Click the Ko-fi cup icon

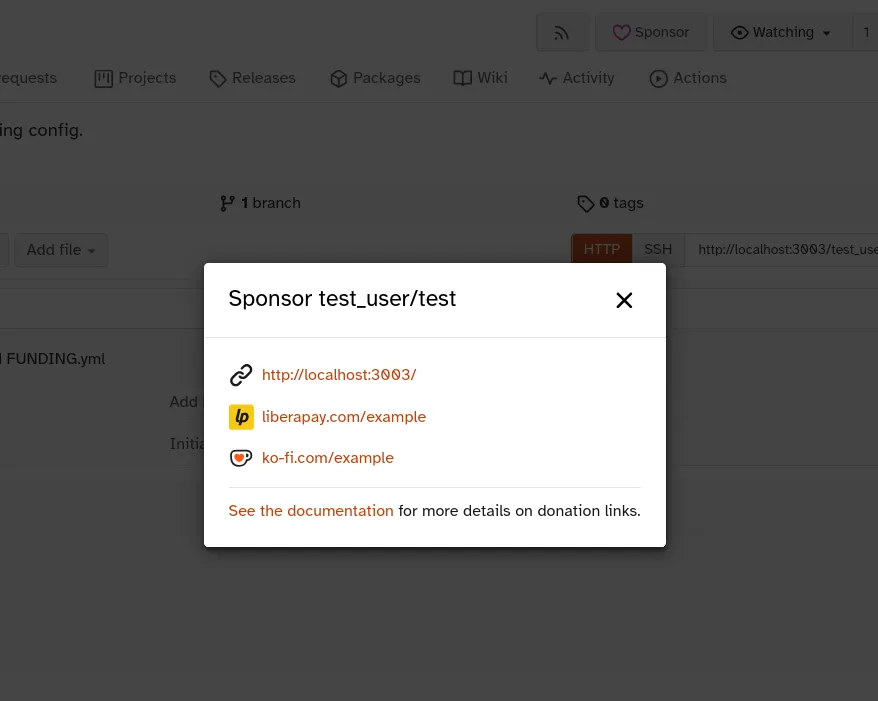click(x=241, y=458)
